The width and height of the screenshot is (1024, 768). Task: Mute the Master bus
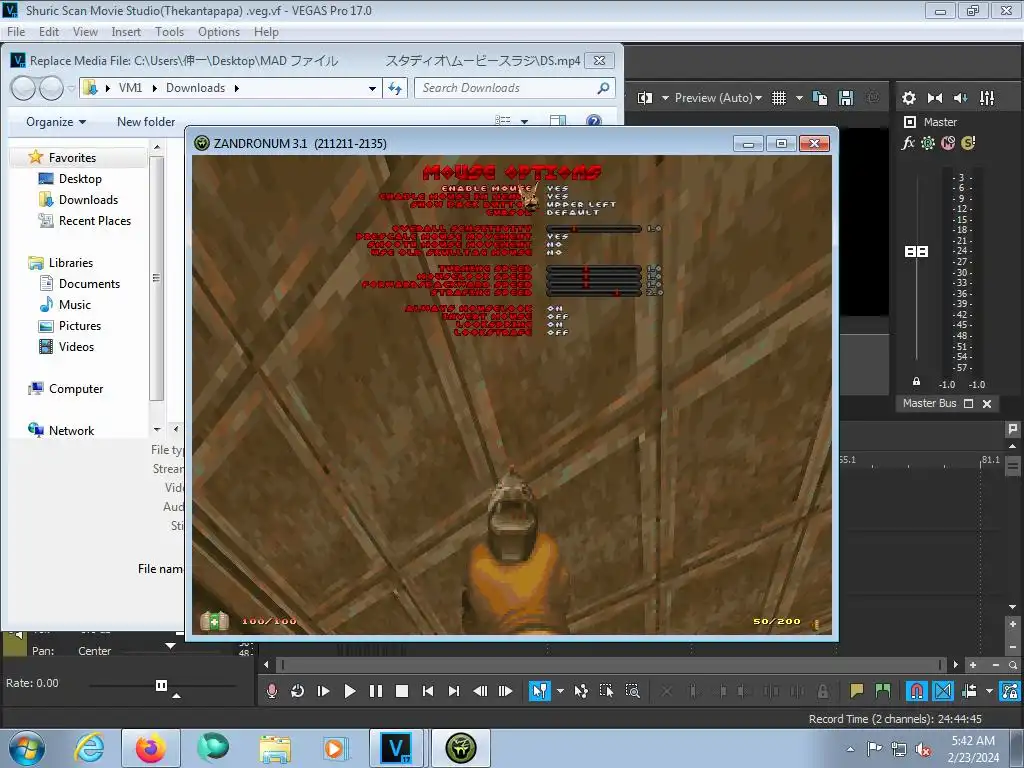pyautogui.click(x=948, y=143)
